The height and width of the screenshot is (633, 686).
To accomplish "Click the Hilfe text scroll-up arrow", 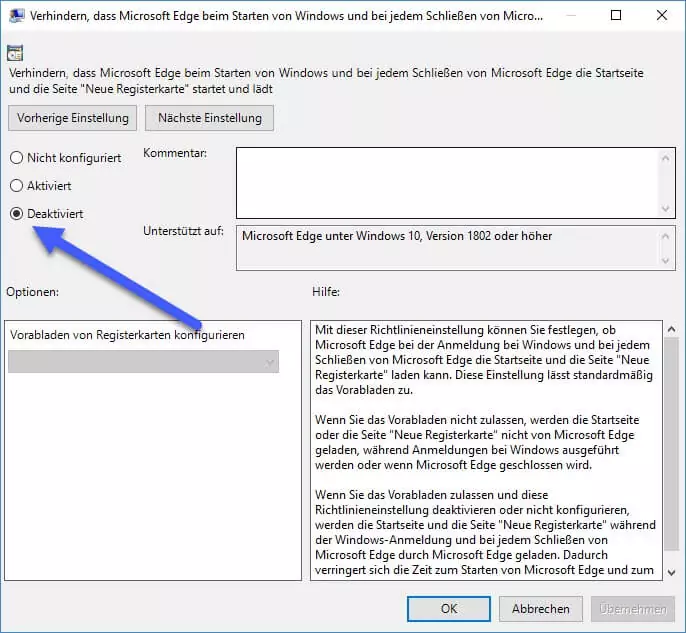I will click(670, 329).
